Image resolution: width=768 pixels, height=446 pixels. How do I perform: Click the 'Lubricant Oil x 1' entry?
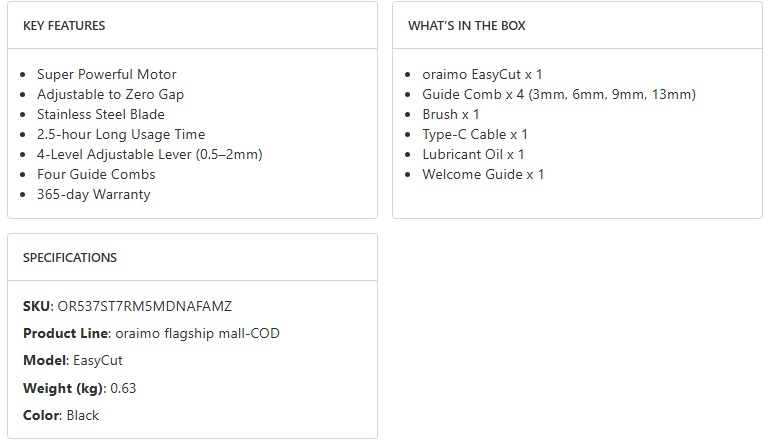click(473, 154)
